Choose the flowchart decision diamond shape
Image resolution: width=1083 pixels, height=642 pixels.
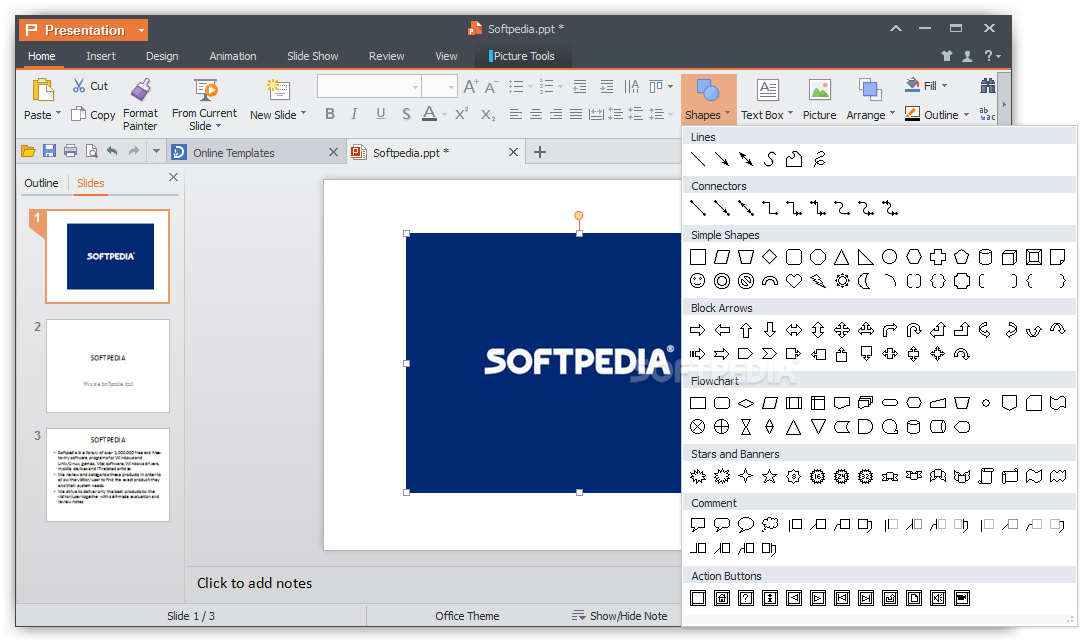(x=746, y=403)
